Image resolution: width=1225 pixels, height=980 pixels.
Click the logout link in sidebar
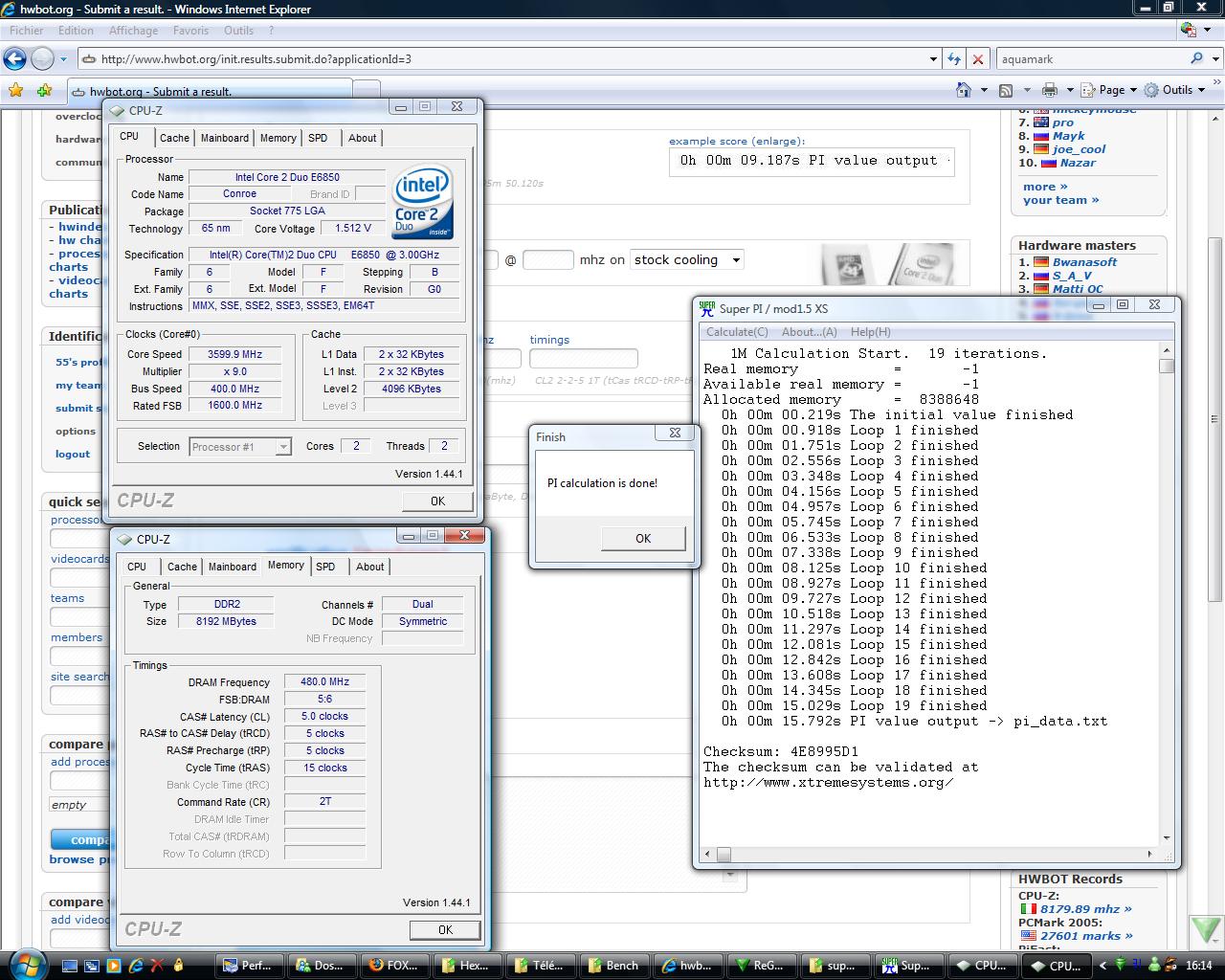(73, 454)
